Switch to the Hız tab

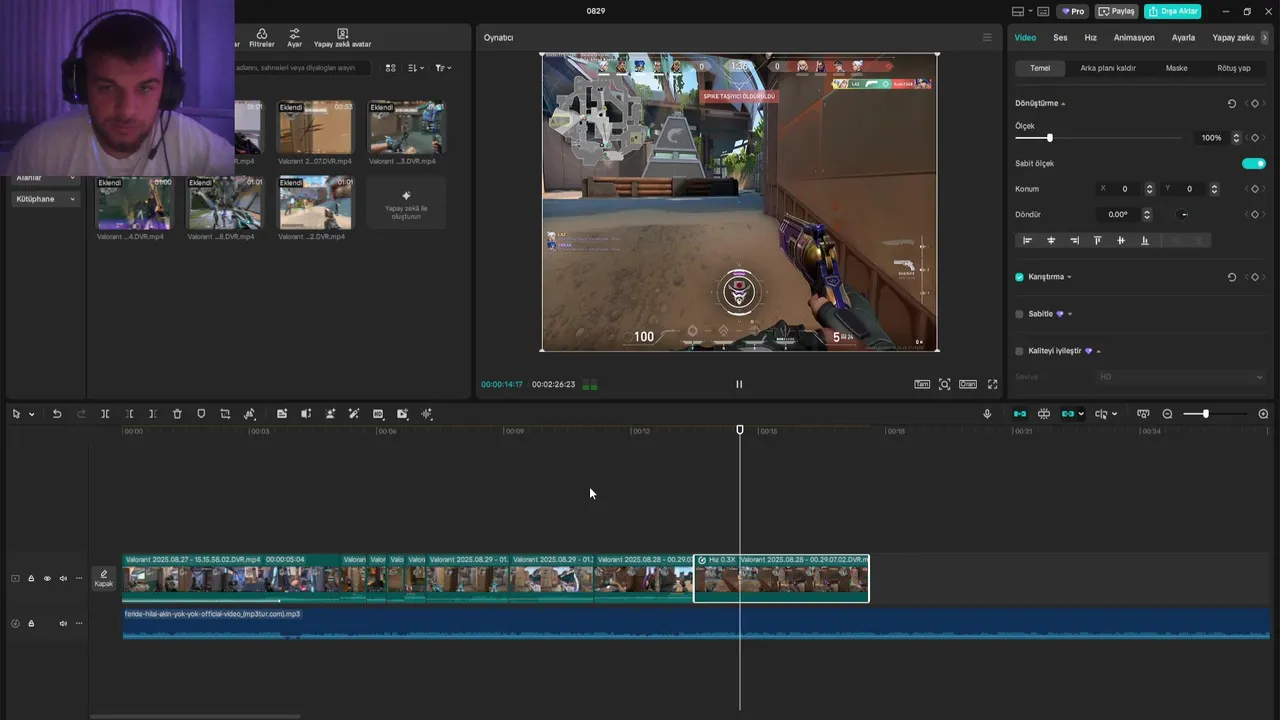[x=1091, y=37]
